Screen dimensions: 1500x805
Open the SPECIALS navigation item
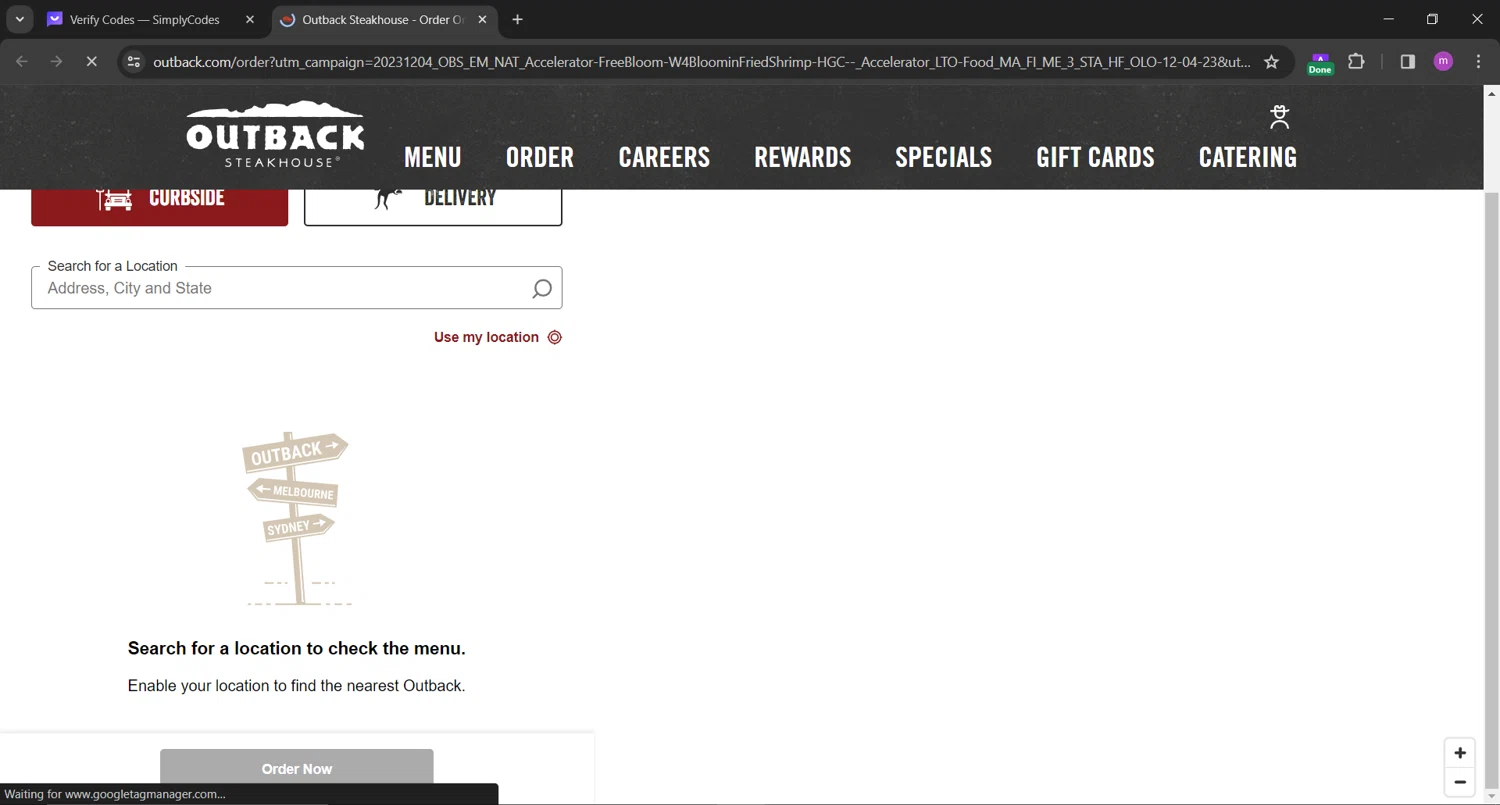tap(944, 157)
